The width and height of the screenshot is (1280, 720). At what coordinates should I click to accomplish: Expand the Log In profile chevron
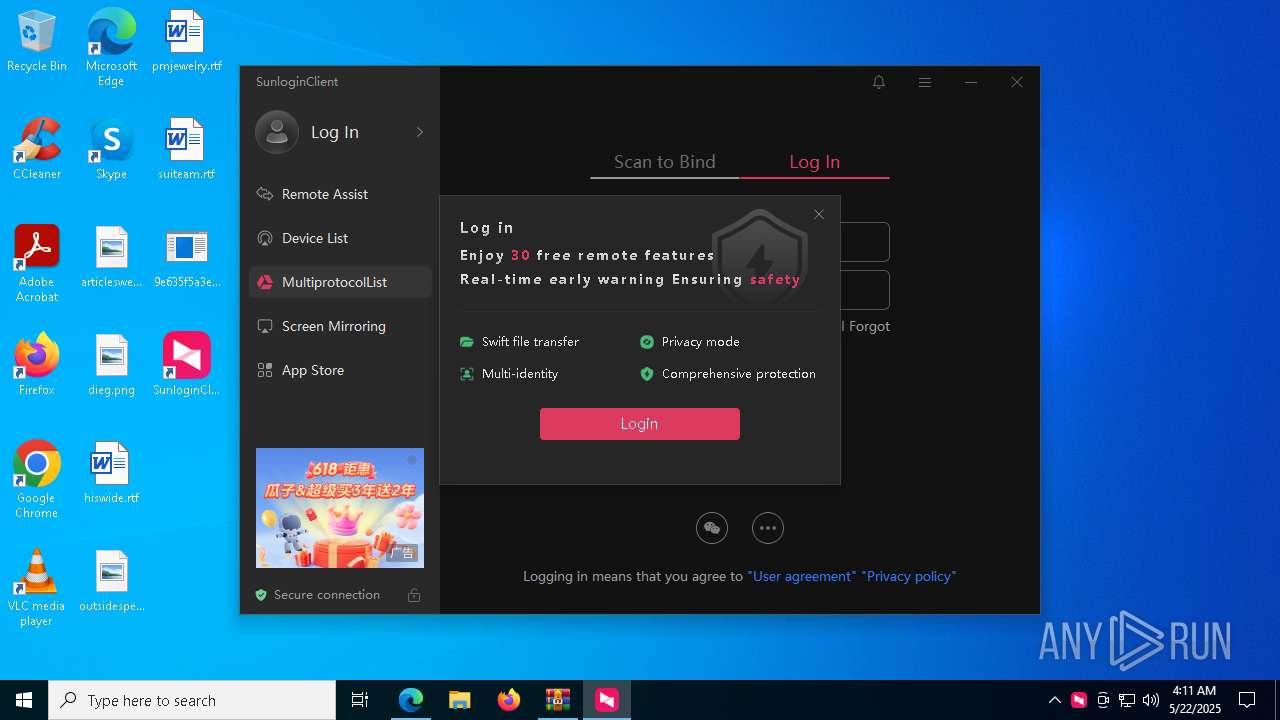(420, 132)
